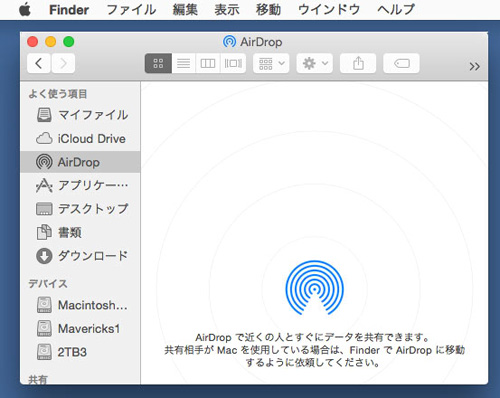Select the Mavericks1 drive in sidebar
The width and height of the screenshot is (500, 398).
click(x=80, y=328)
